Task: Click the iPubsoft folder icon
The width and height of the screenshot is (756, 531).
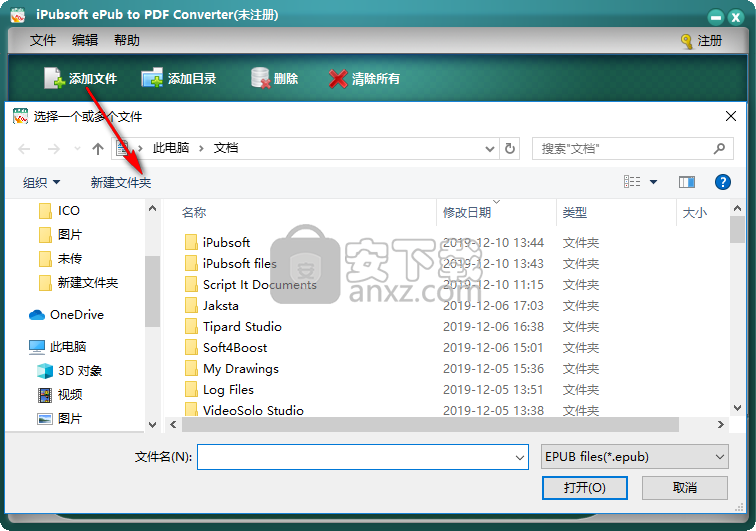Action: [x=191, y=242]
